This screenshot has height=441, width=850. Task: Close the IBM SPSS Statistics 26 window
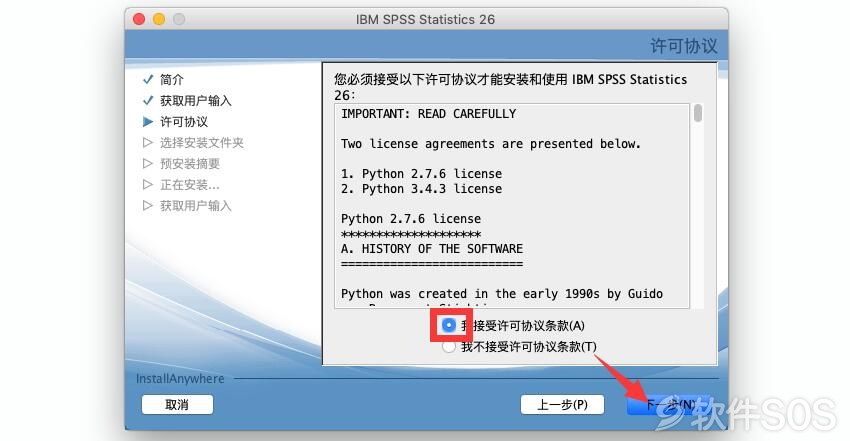(139, 20)
